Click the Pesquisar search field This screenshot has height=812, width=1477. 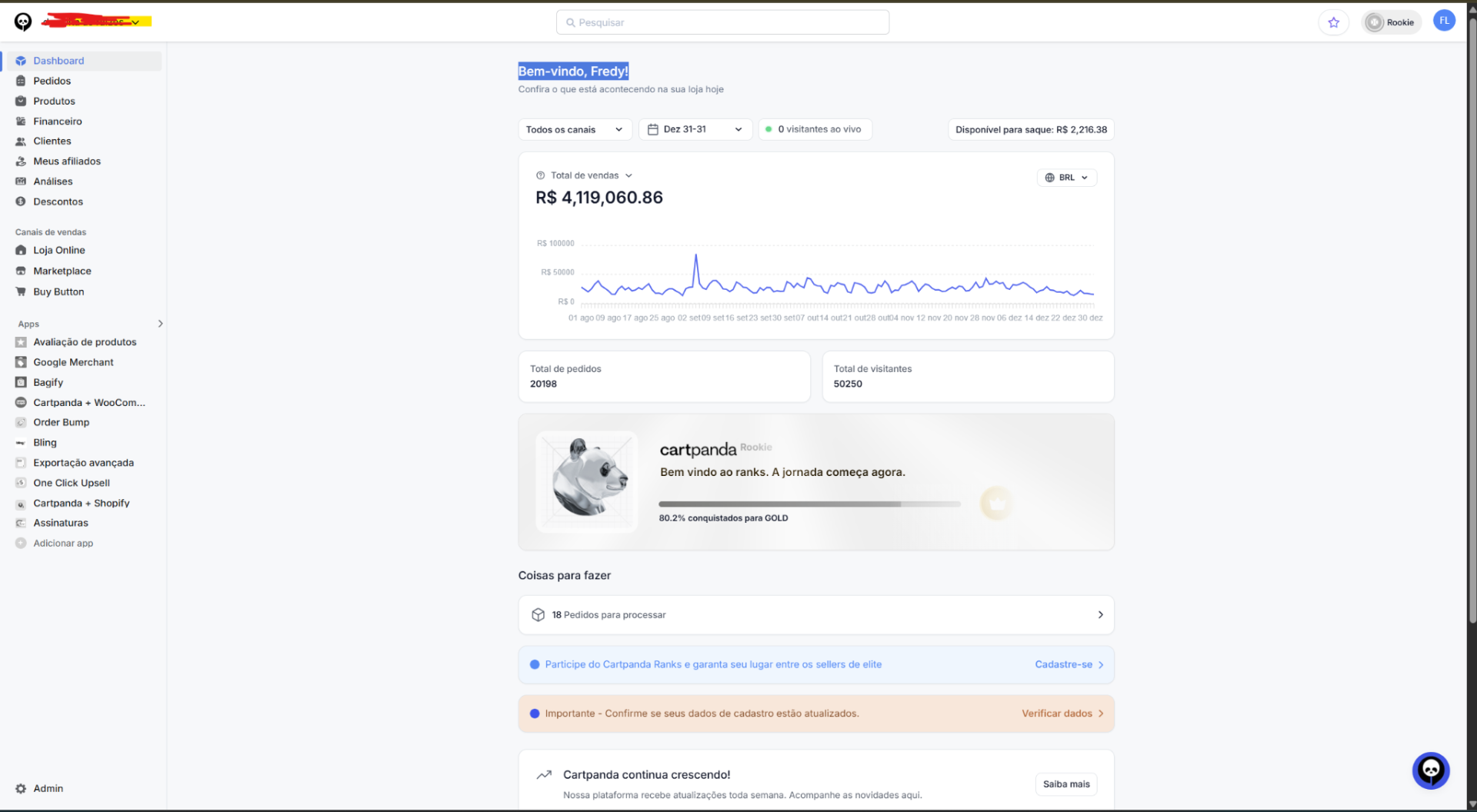[x=722, y=22]
